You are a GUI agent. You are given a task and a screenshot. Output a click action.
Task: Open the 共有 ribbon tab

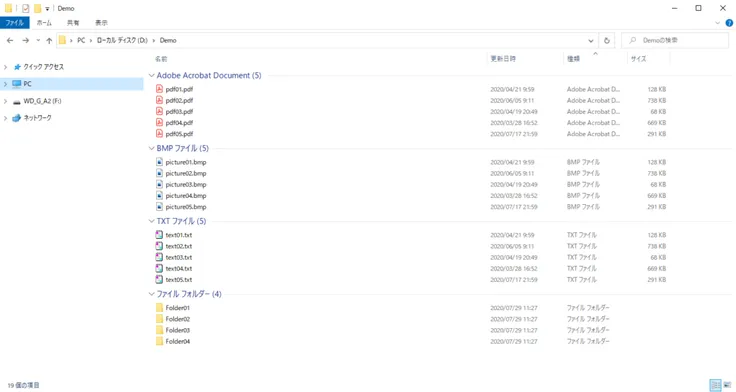coord(73,23)
